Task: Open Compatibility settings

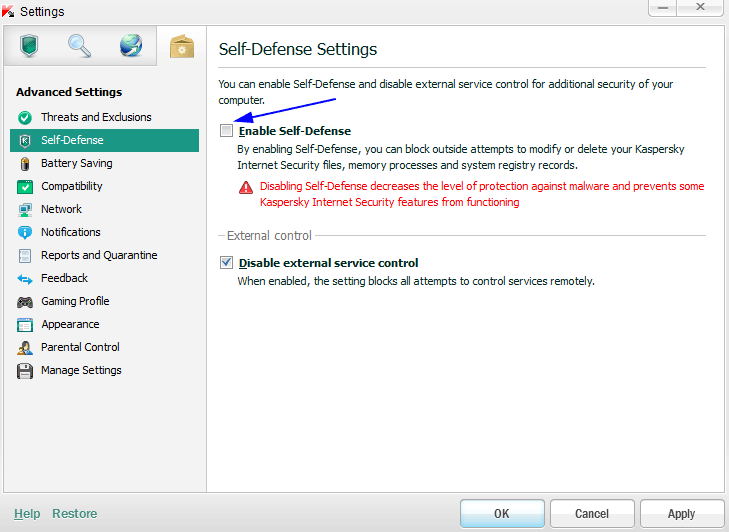Action: click(72, 186)
